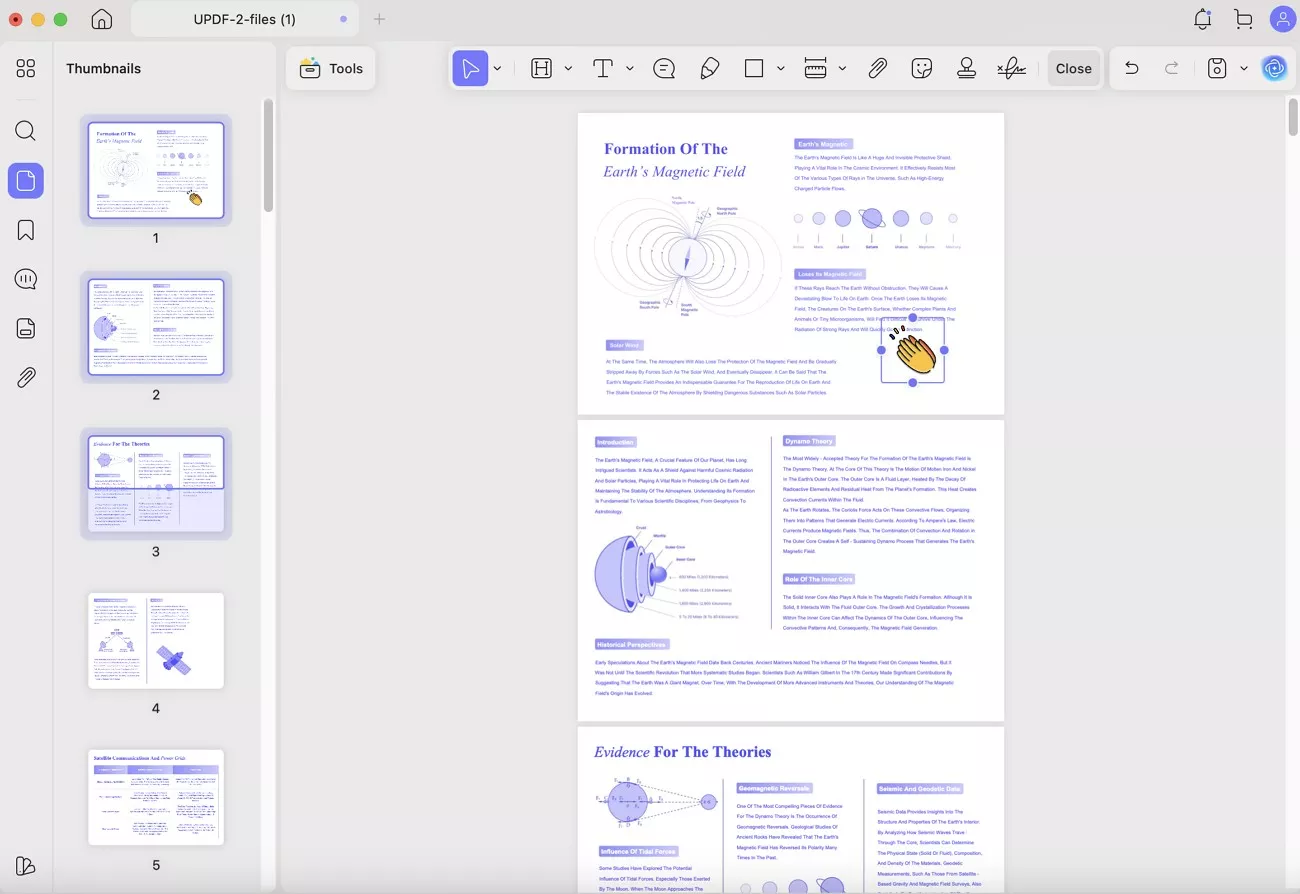Add a new tab with plus button
1300x894 pixels.
(379, 19)
